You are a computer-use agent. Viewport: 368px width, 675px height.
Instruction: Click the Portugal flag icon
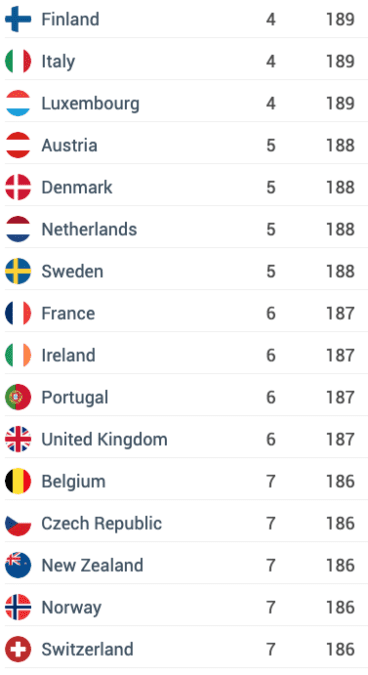18,397
